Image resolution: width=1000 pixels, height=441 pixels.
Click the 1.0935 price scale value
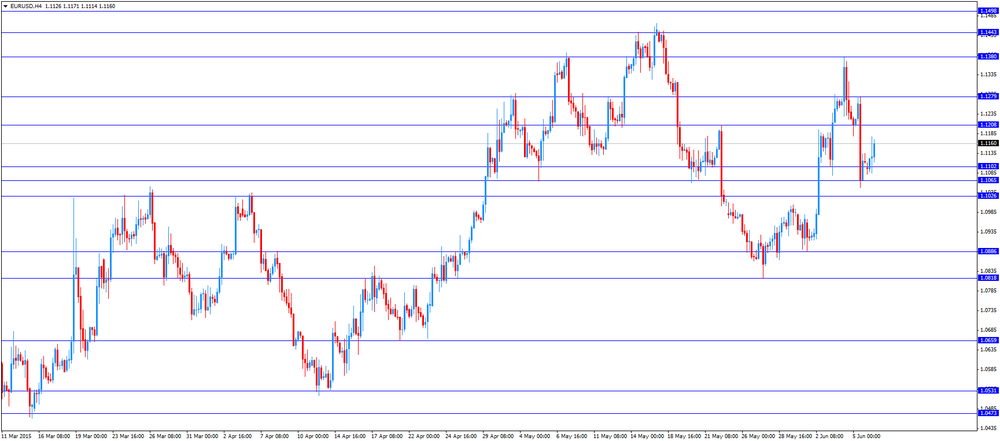pos(987,232)
